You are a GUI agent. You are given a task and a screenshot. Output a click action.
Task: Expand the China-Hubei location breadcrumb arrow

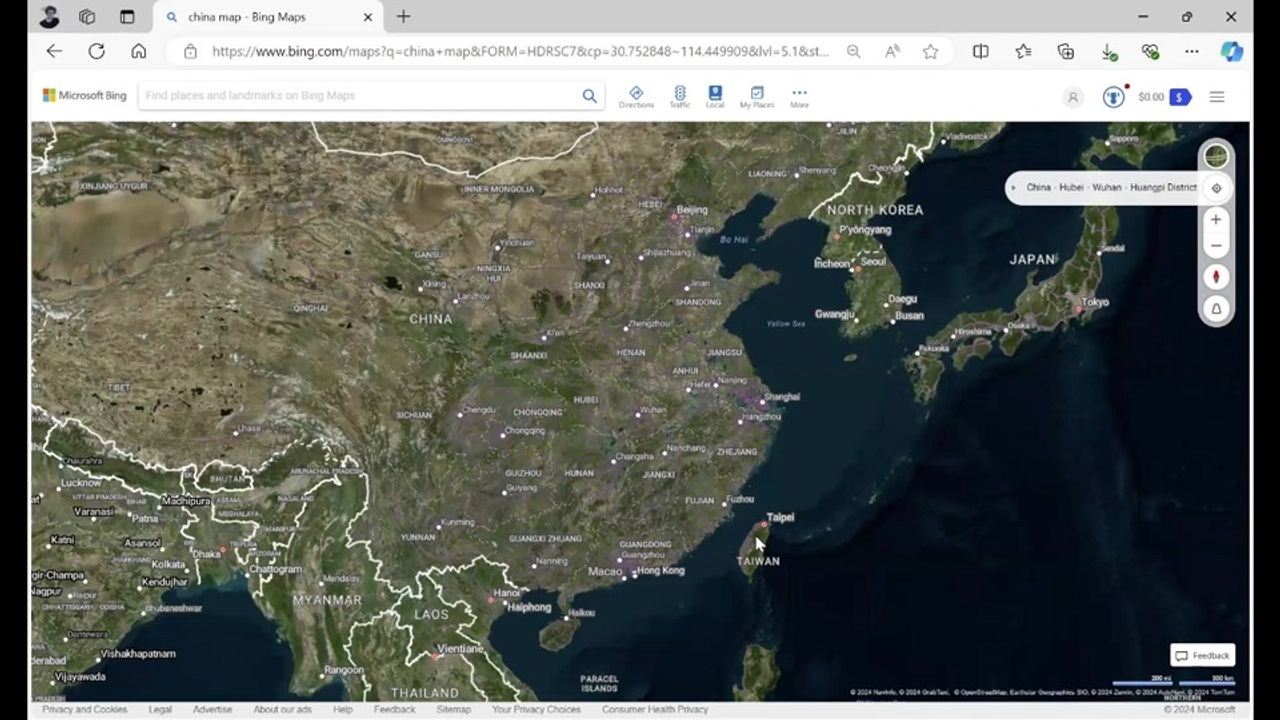tap(1013, 188)
